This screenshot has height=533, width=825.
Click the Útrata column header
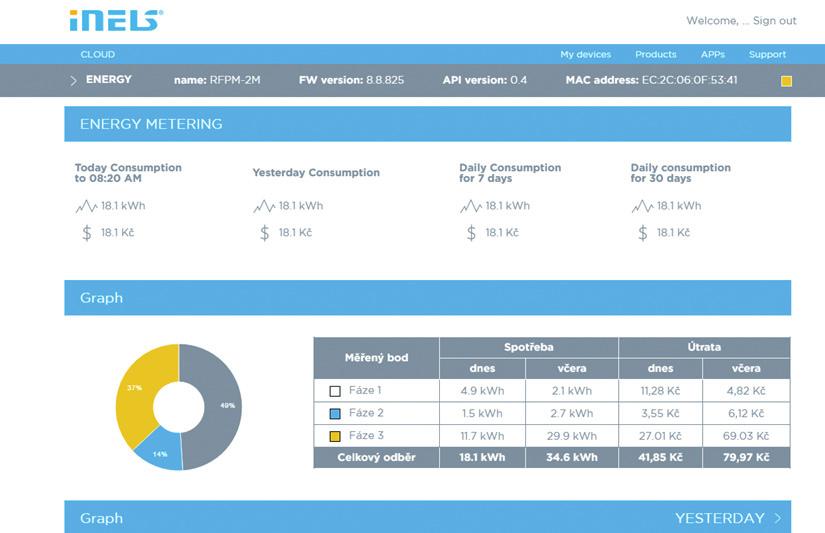(x=704, y=347)
